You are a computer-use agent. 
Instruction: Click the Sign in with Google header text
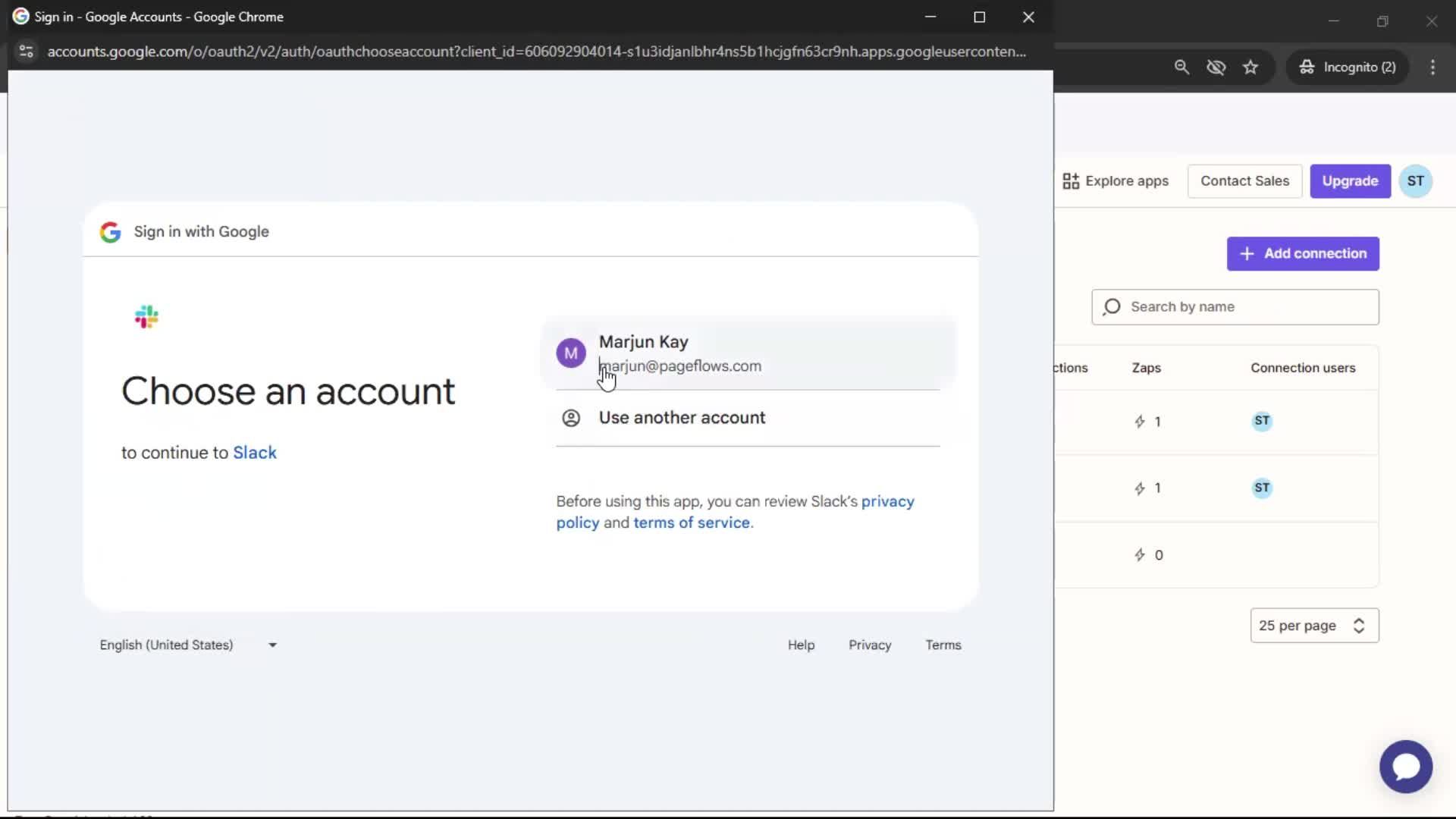click(201, 232)
